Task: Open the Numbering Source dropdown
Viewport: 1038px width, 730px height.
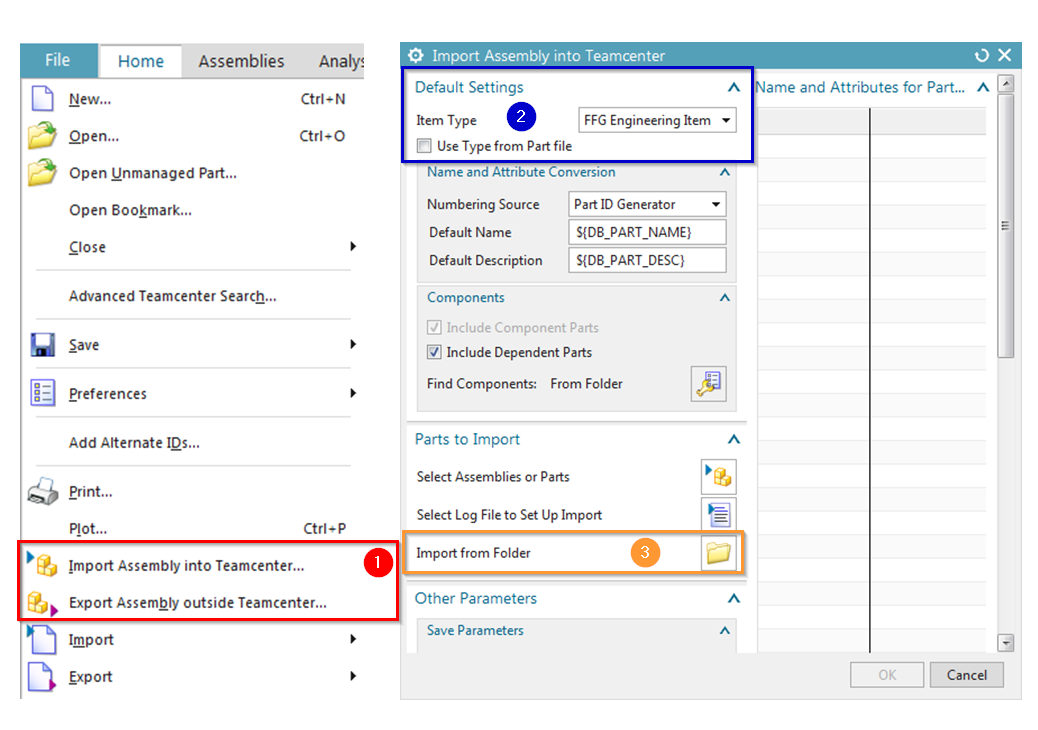Action: click(x=646, y=204)
